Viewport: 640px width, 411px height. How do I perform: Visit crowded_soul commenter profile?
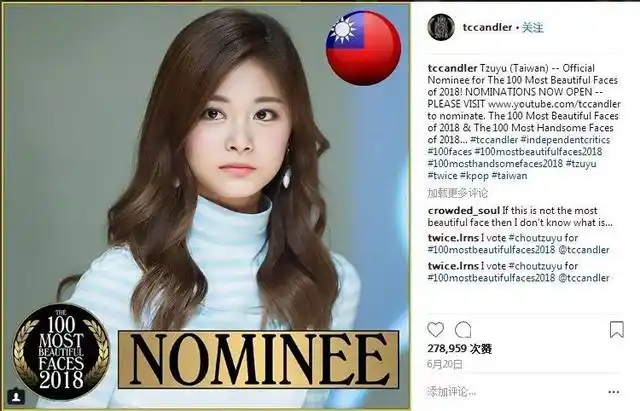pos(464,211)
